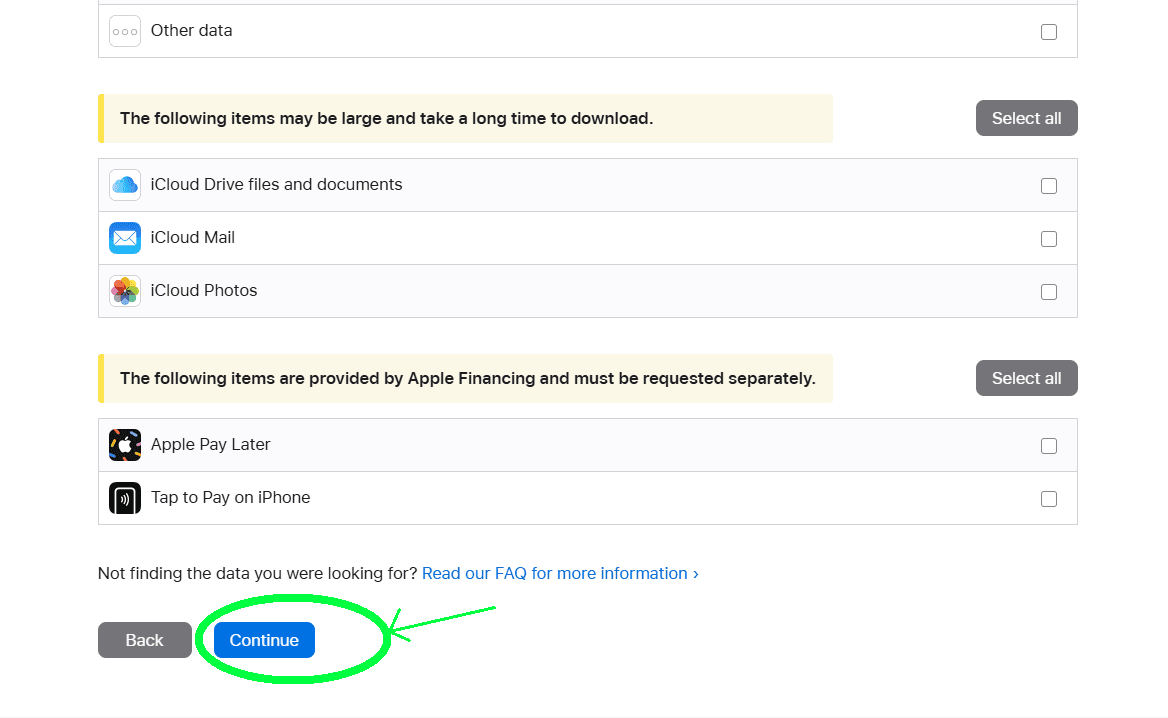The image size is (1168, 718).
Task: Click the iCloud Mail envelope icon
Action: 124,237
